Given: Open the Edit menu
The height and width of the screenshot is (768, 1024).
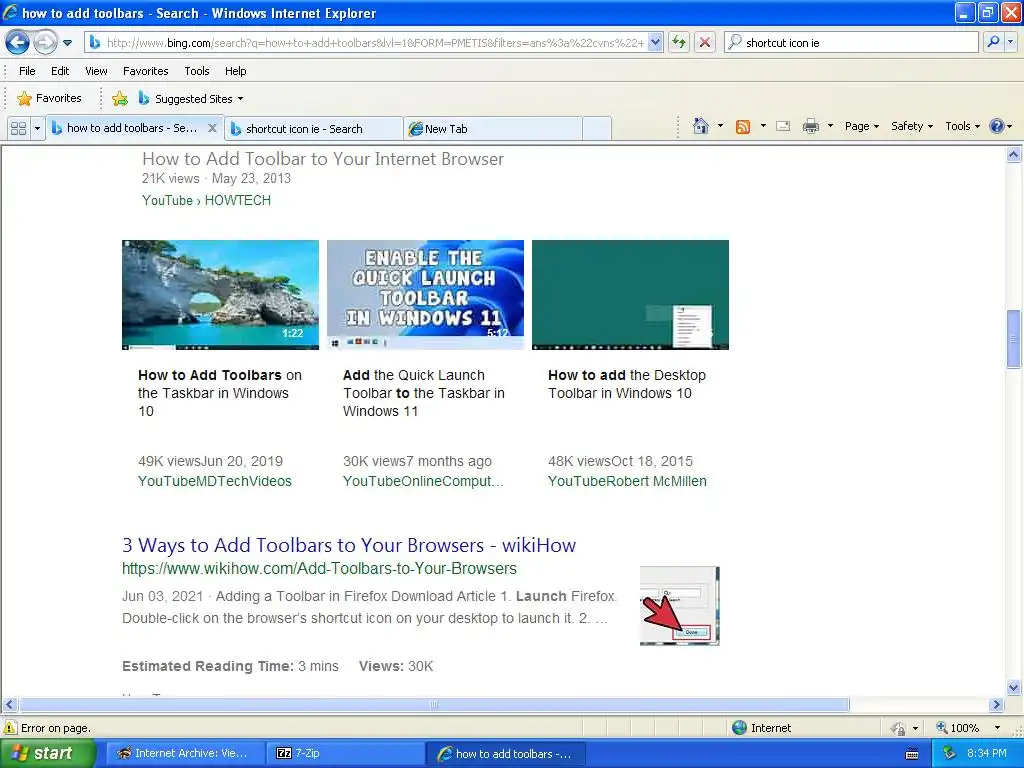Looking at the screenshot, I should pyautogui.click(x=60, y=71).
